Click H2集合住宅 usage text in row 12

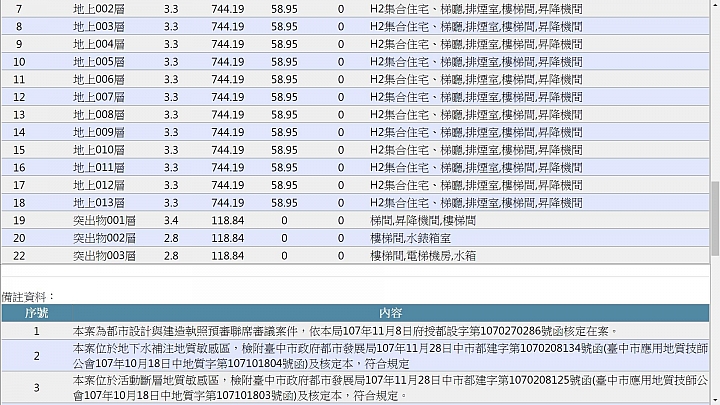point(476,97)
